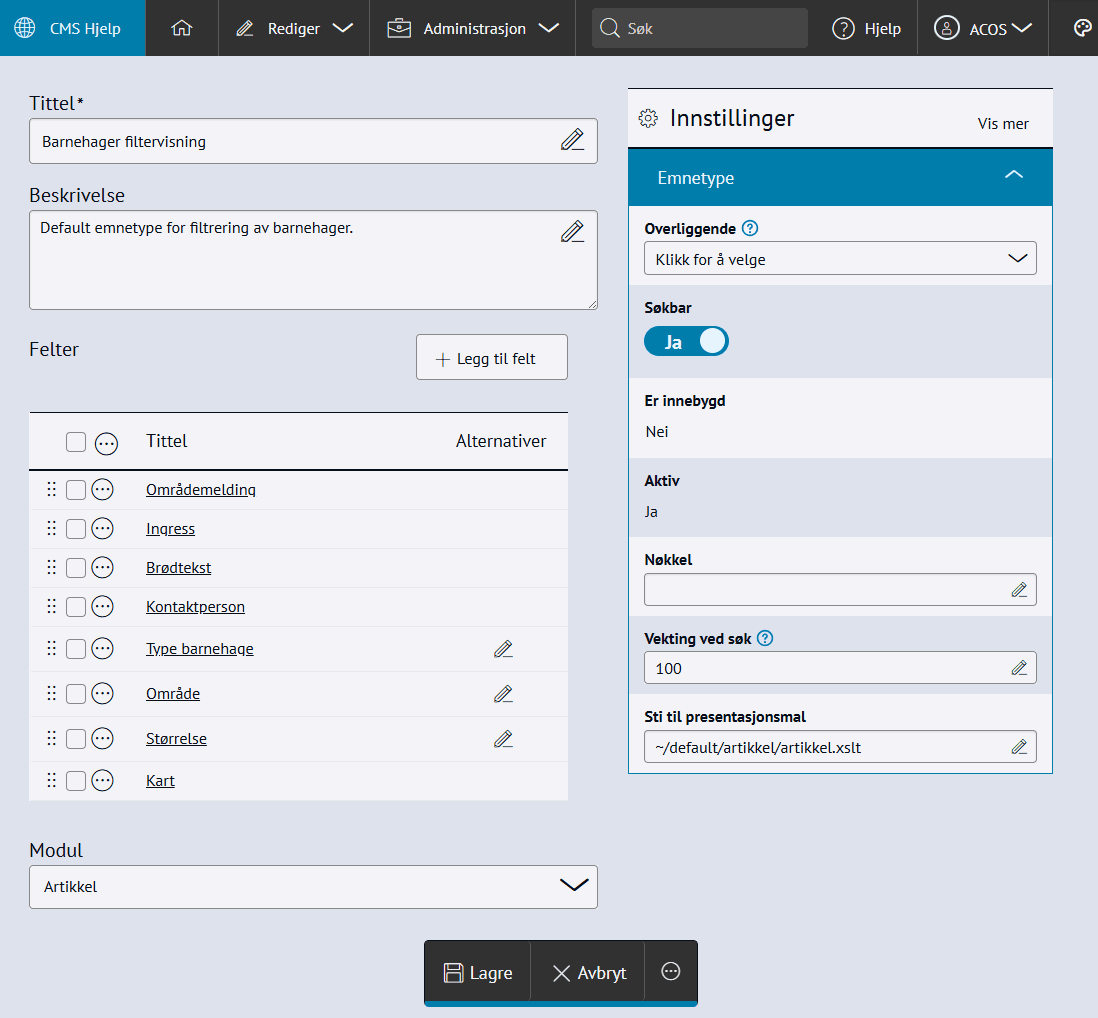Save changes with the Lagre button
This screenshot has width=1098, height=1018.
click(478, 973)
